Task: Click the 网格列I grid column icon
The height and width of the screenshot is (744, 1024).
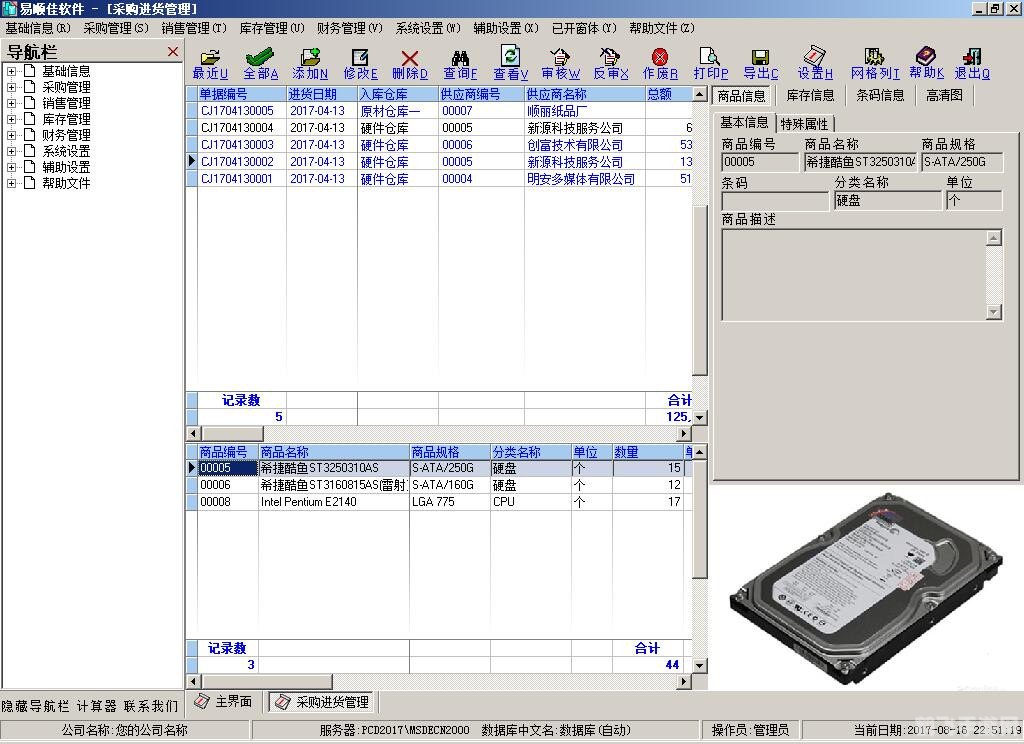Action: pyautogui.click(x=873, y=62)
